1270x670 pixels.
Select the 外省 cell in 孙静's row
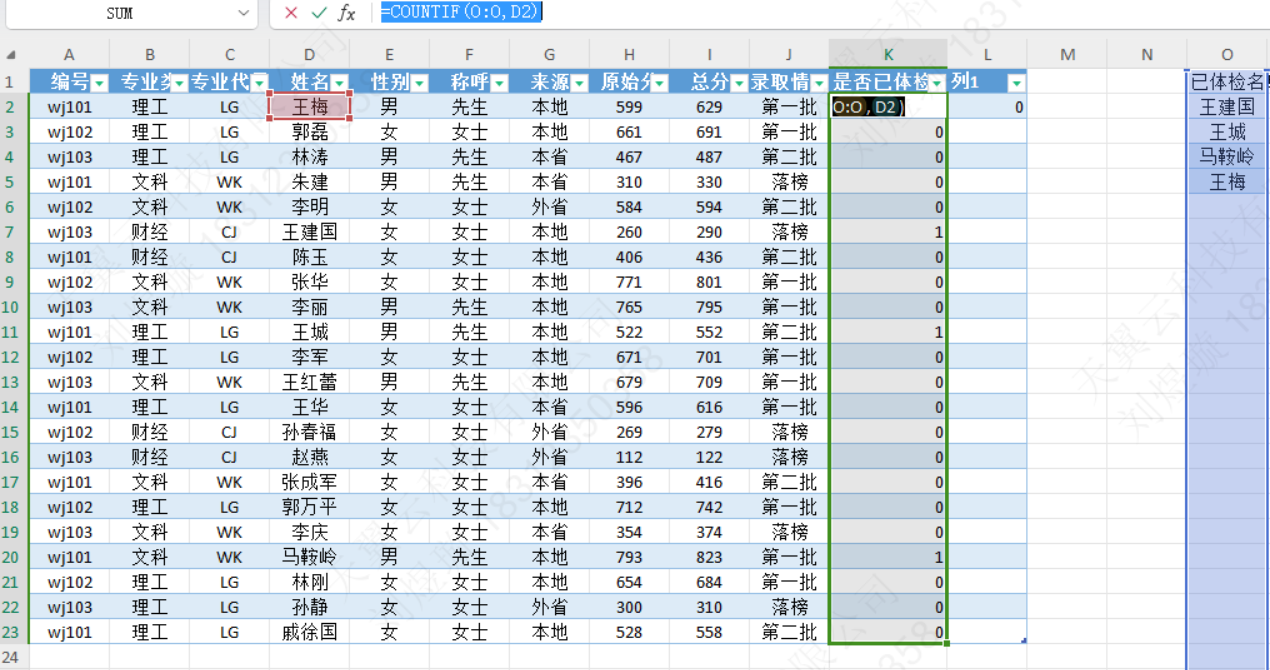click(549, 607)
